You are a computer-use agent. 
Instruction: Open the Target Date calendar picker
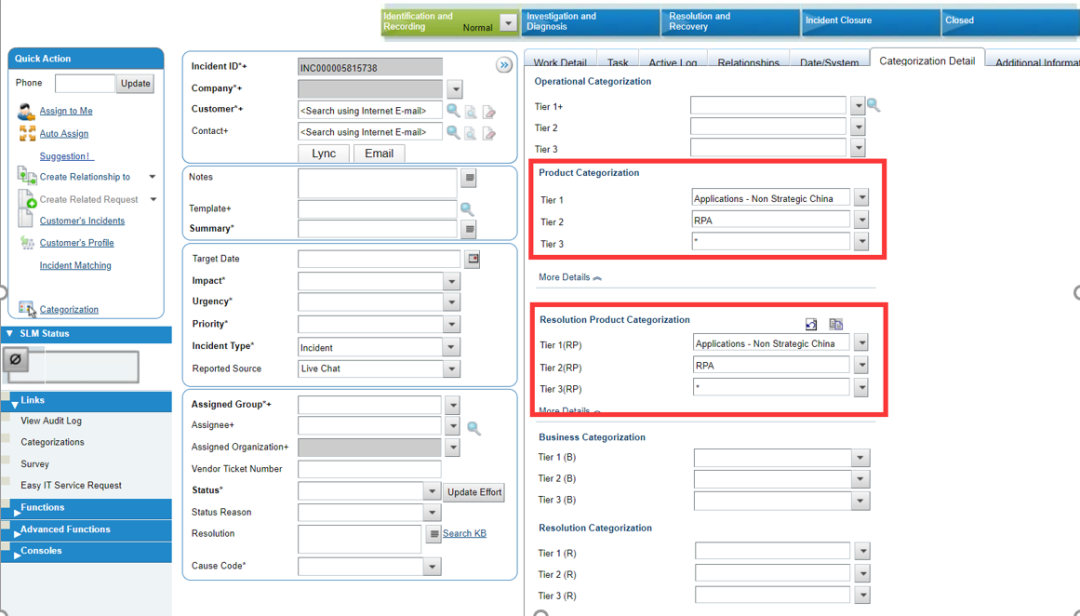tap(473, 259)
